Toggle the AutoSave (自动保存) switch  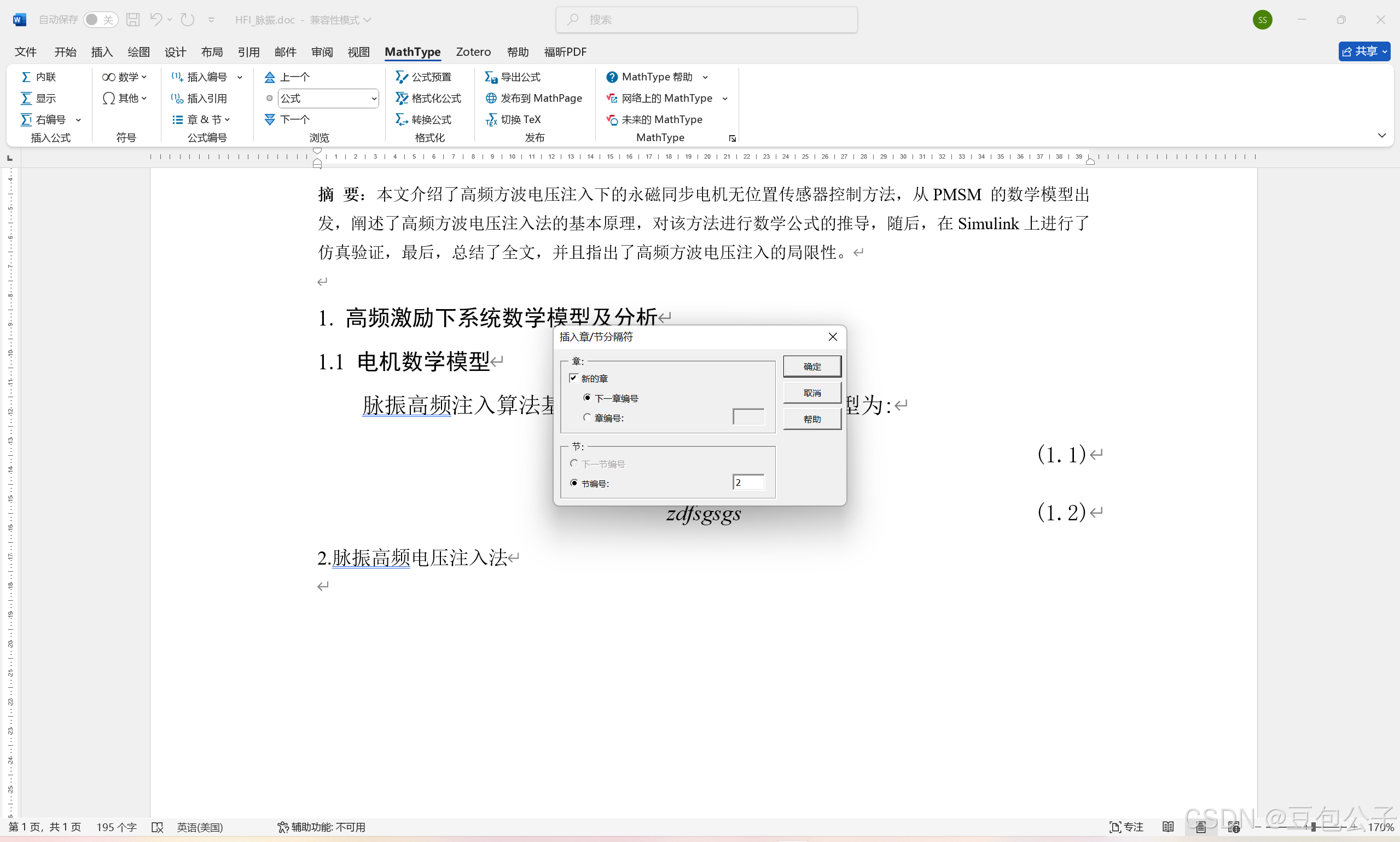101,20
